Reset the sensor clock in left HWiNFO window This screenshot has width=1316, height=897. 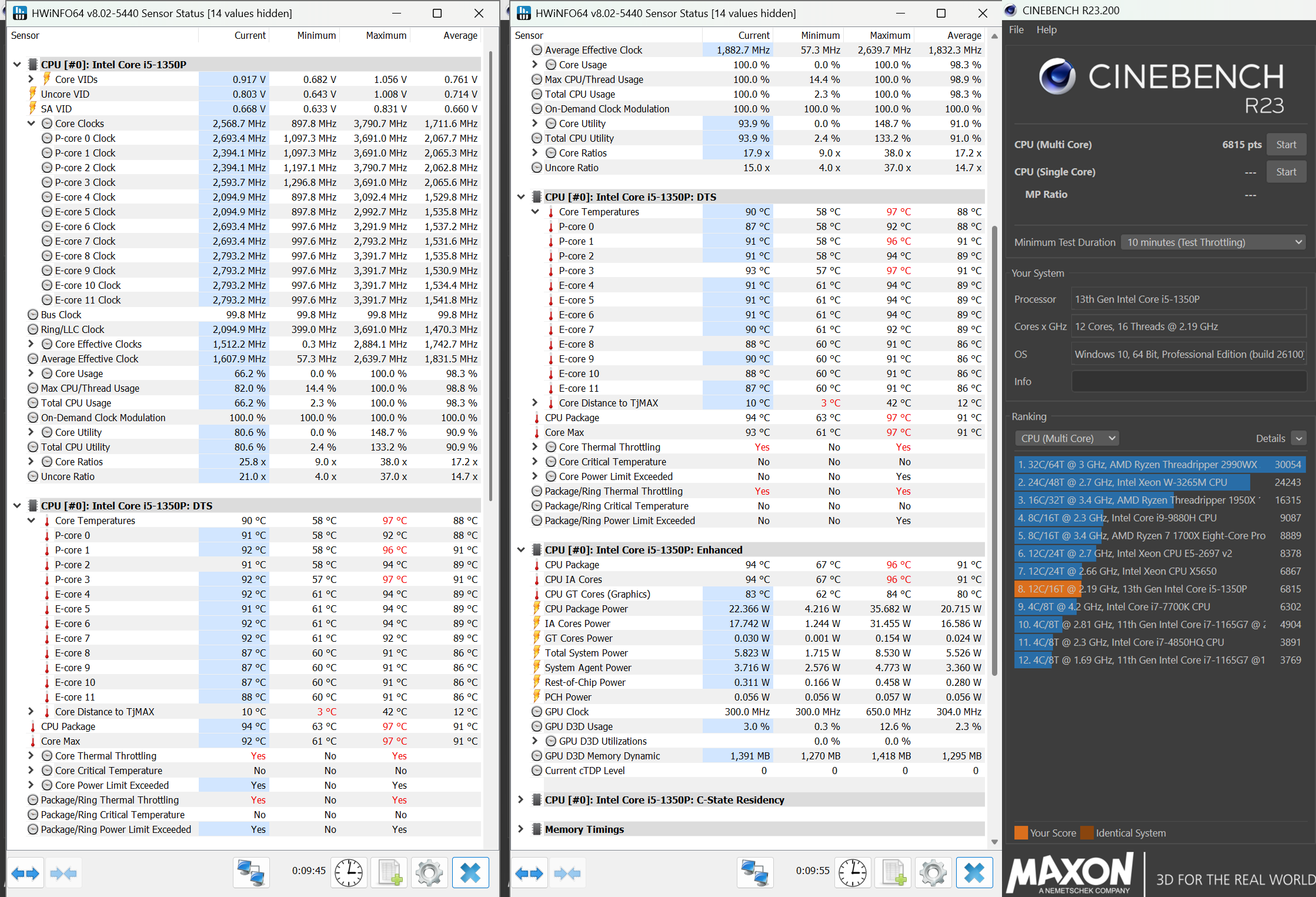[x=349, y=872]
